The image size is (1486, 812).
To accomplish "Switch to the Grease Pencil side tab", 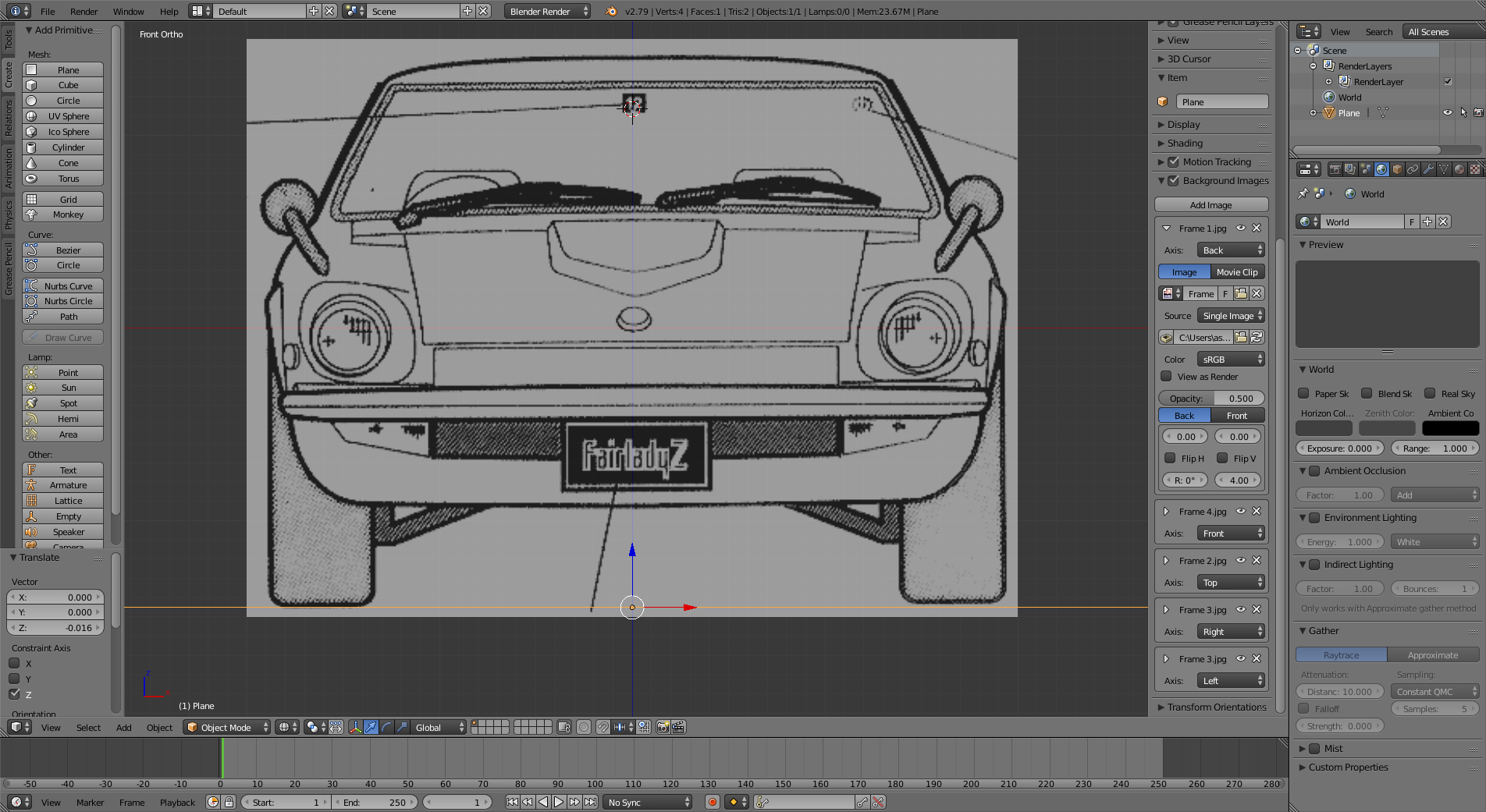I will 9,268.
